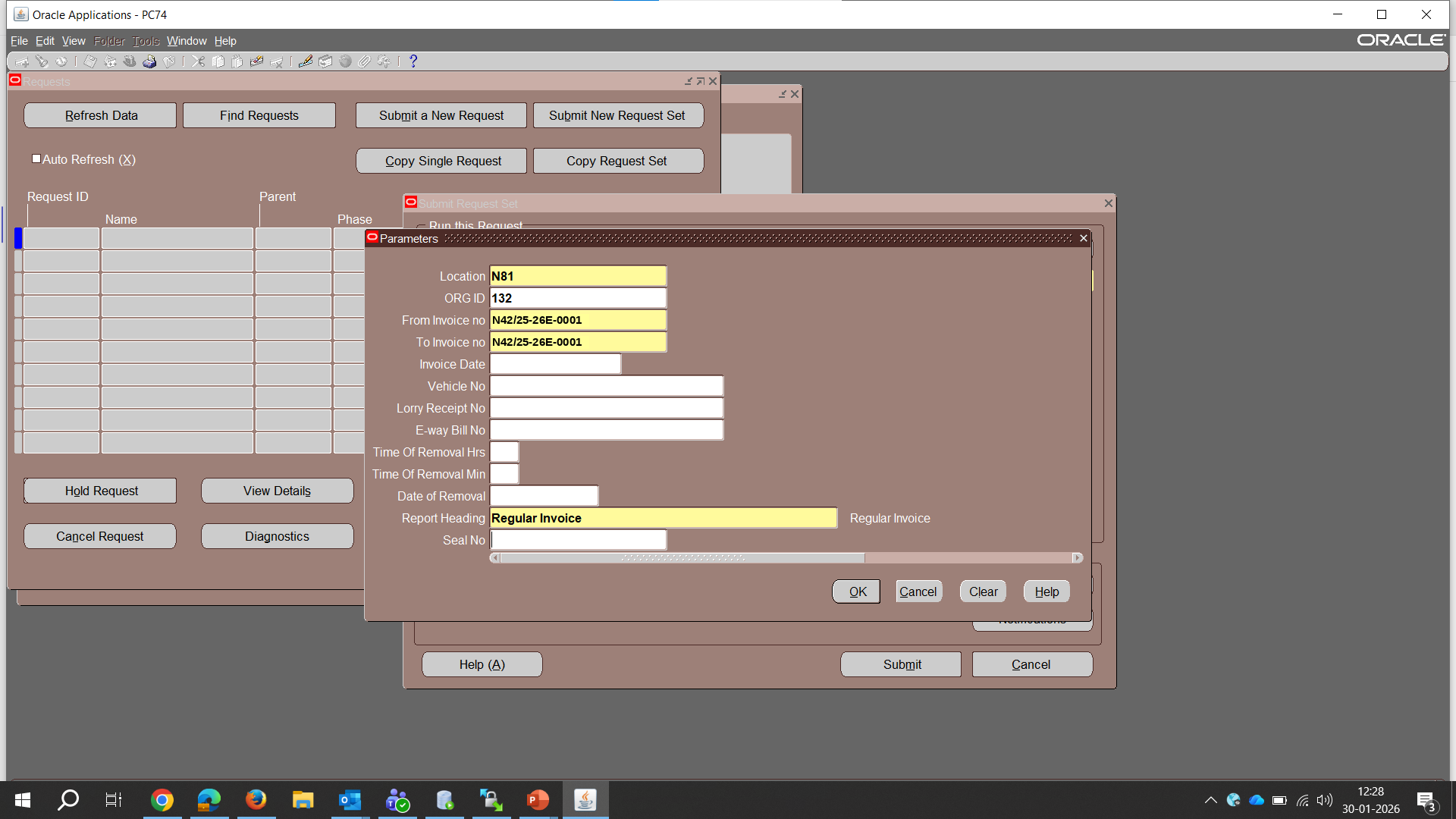Image resolution: width=1456 pixels, height=819 pixels.
Task: Click the Cut scissors toolbar icon
Action: (198, 61)
